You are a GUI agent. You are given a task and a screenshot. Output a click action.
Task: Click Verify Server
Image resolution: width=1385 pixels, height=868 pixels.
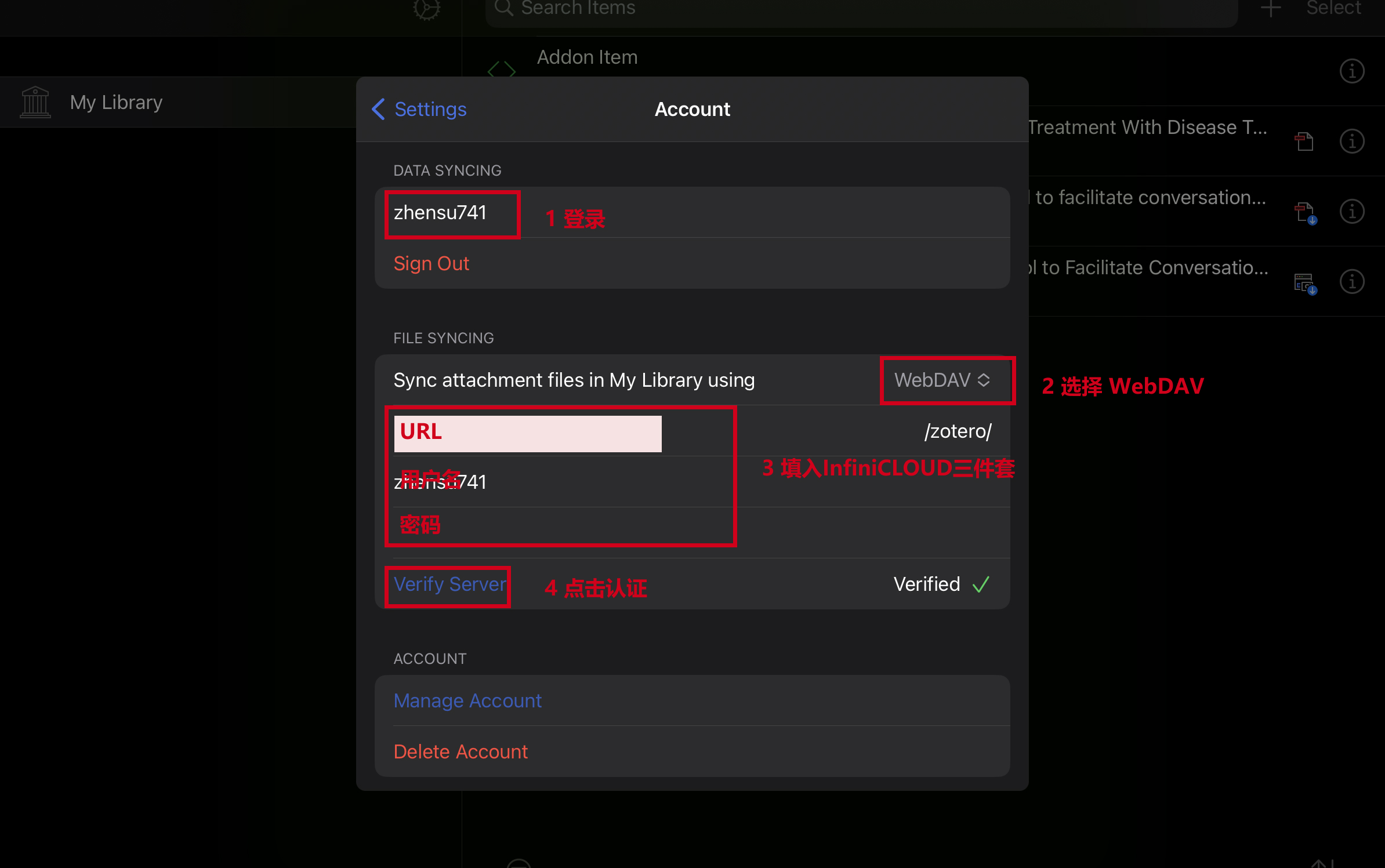449,584
